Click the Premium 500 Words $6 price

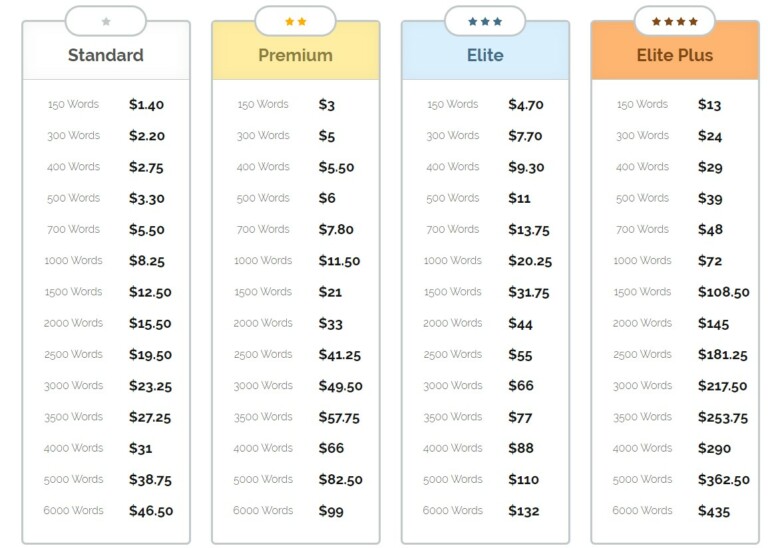point(327,199)
